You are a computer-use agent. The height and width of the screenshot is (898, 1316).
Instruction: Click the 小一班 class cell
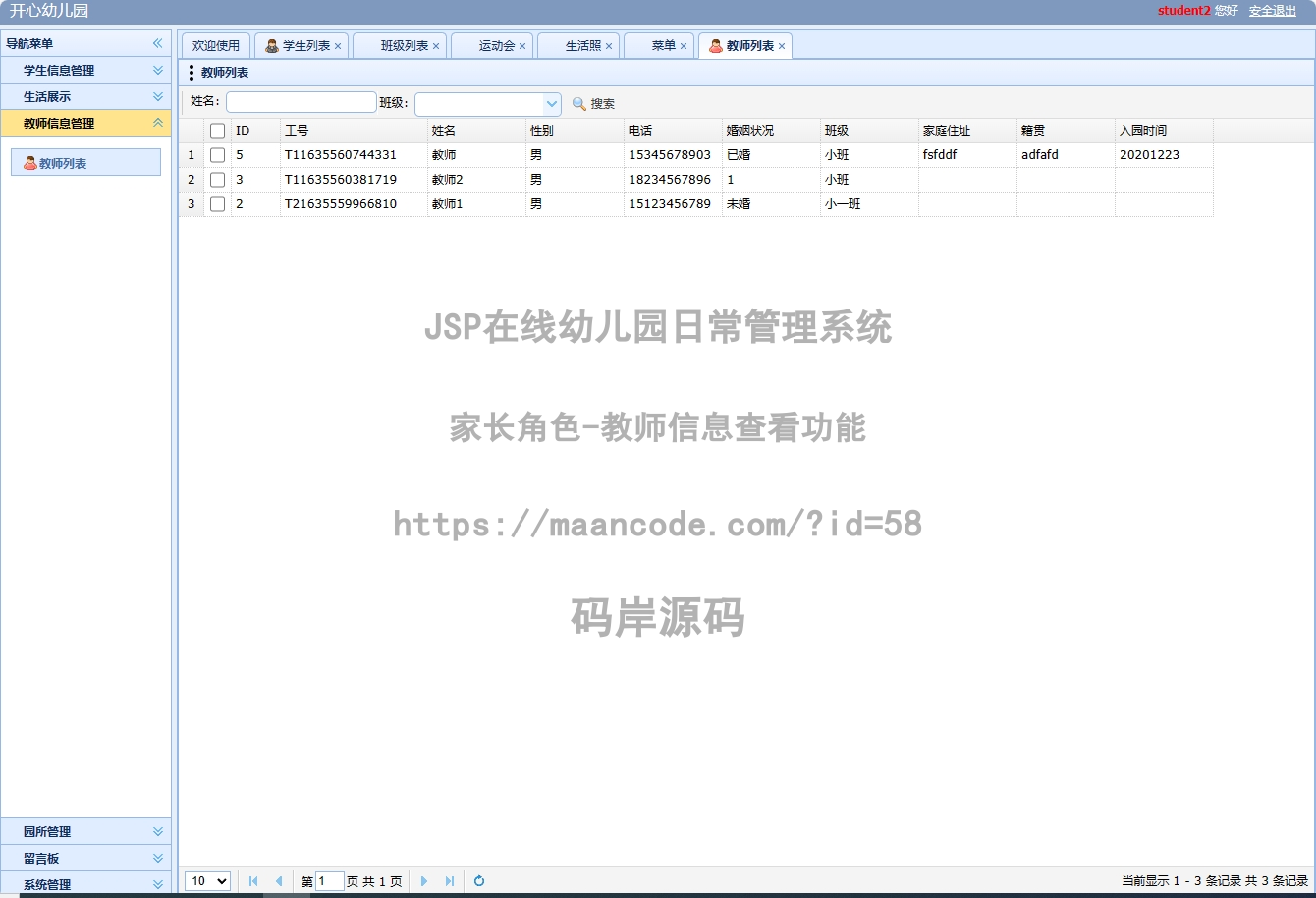[x=869, y=204]
